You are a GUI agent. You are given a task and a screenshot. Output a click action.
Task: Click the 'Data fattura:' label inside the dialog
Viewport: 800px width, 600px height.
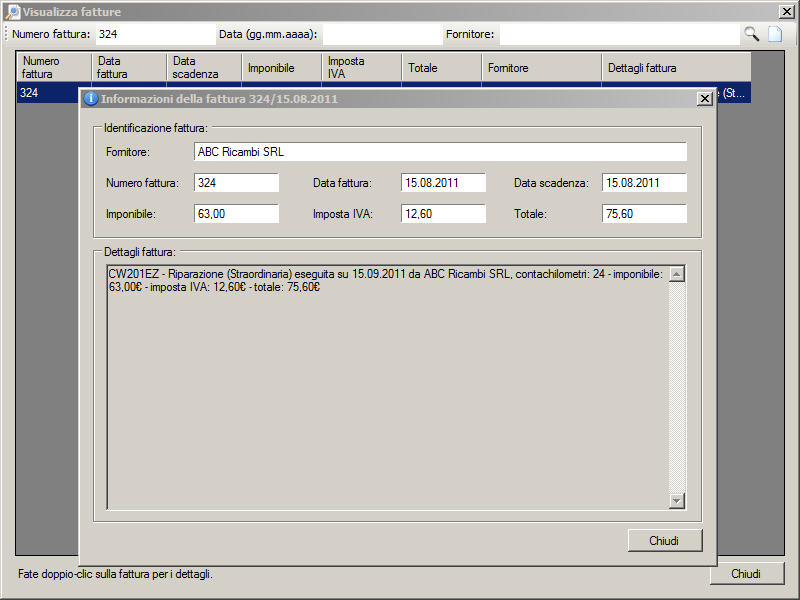(342, 183)
